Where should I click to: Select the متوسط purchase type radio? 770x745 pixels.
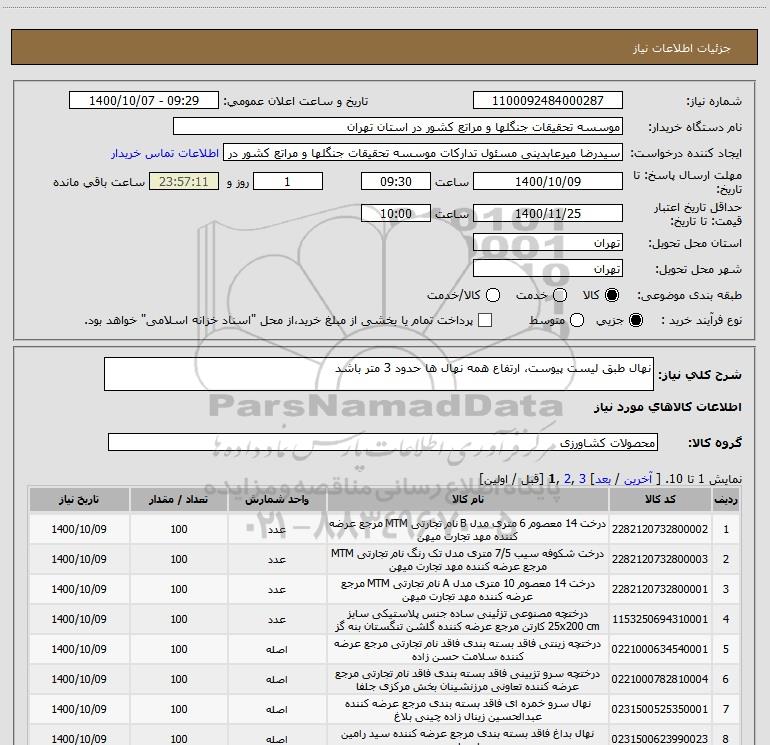[577, 320]
